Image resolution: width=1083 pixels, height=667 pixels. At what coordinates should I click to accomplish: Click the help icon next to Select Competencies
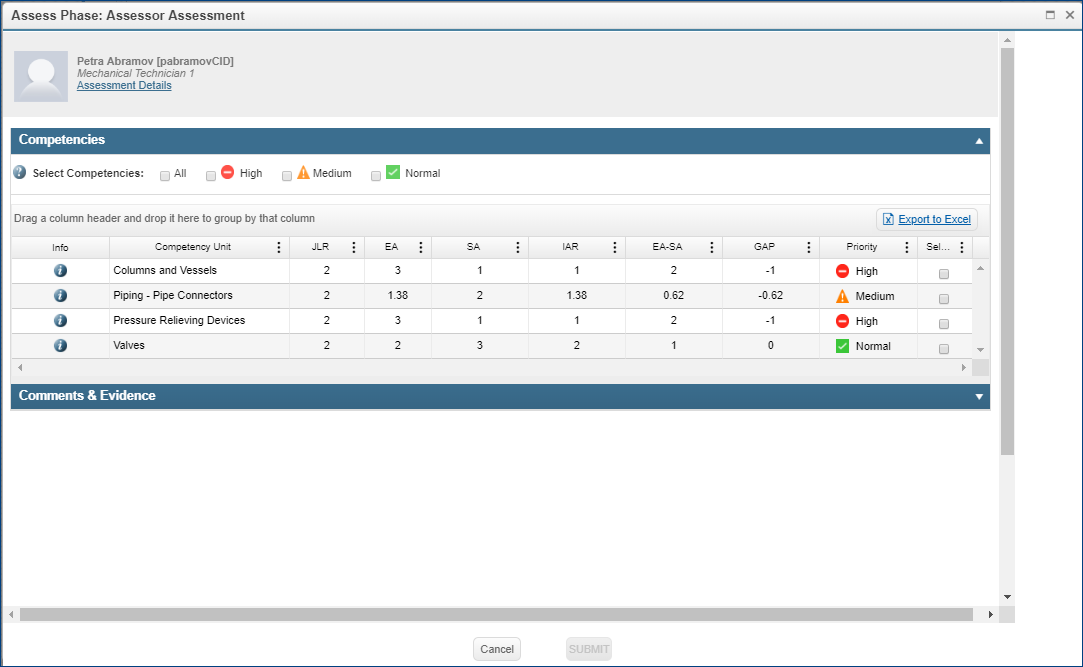19,172
